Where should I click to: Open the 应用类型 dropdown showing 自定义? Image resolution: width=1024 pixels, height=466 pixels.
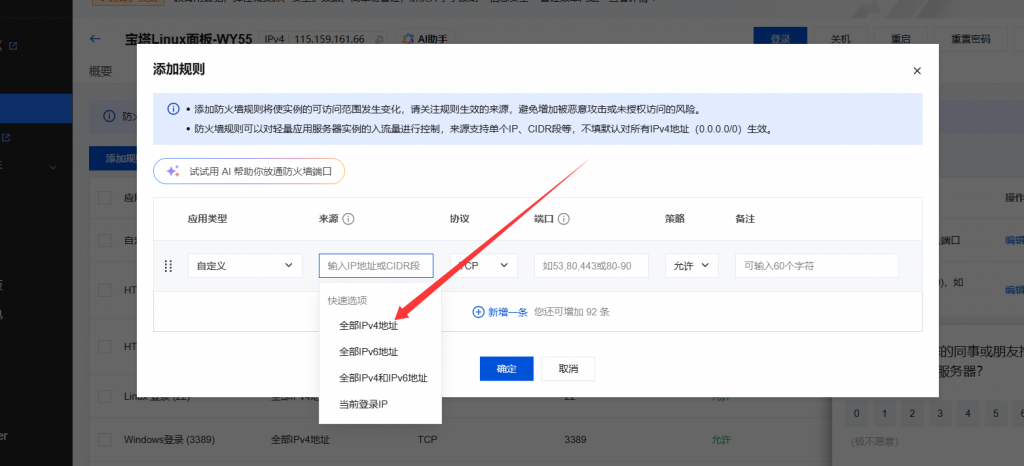click(x=245, y=266)
